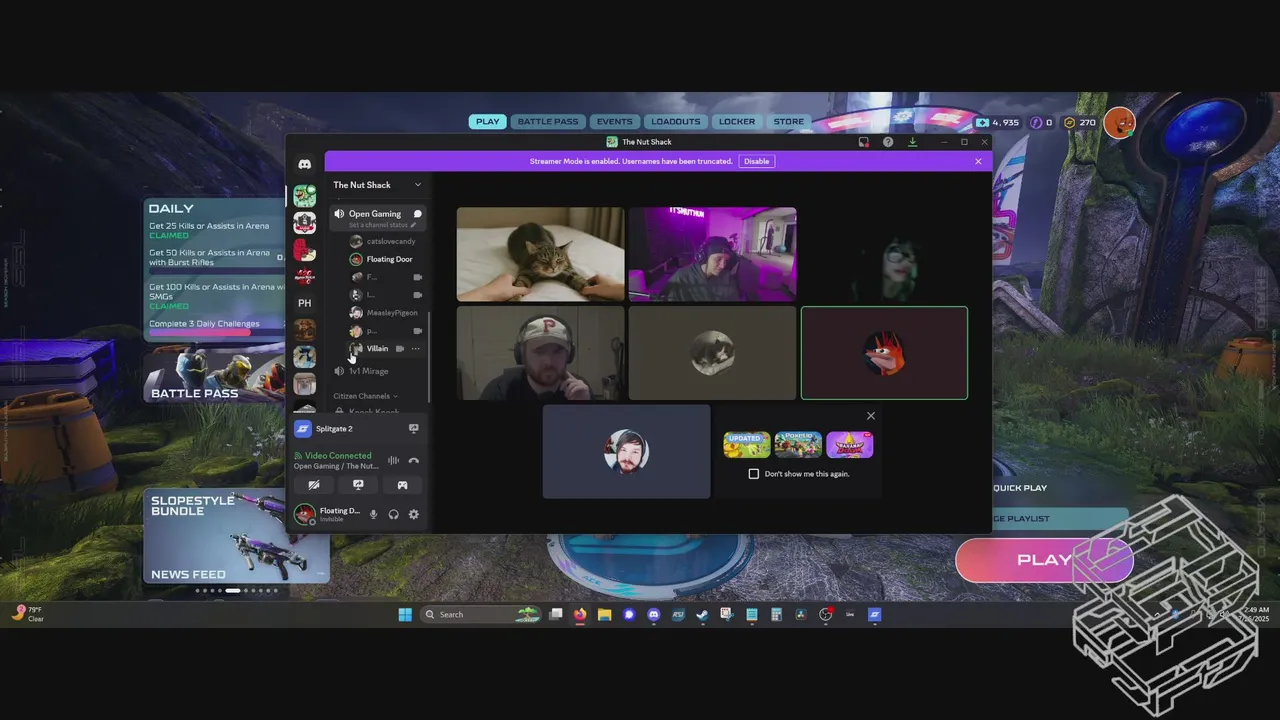The height and width of the screenshot is (720, 1280).
Task: Open the PH server in Discord sidebar
Action: [x=304, y=303]
